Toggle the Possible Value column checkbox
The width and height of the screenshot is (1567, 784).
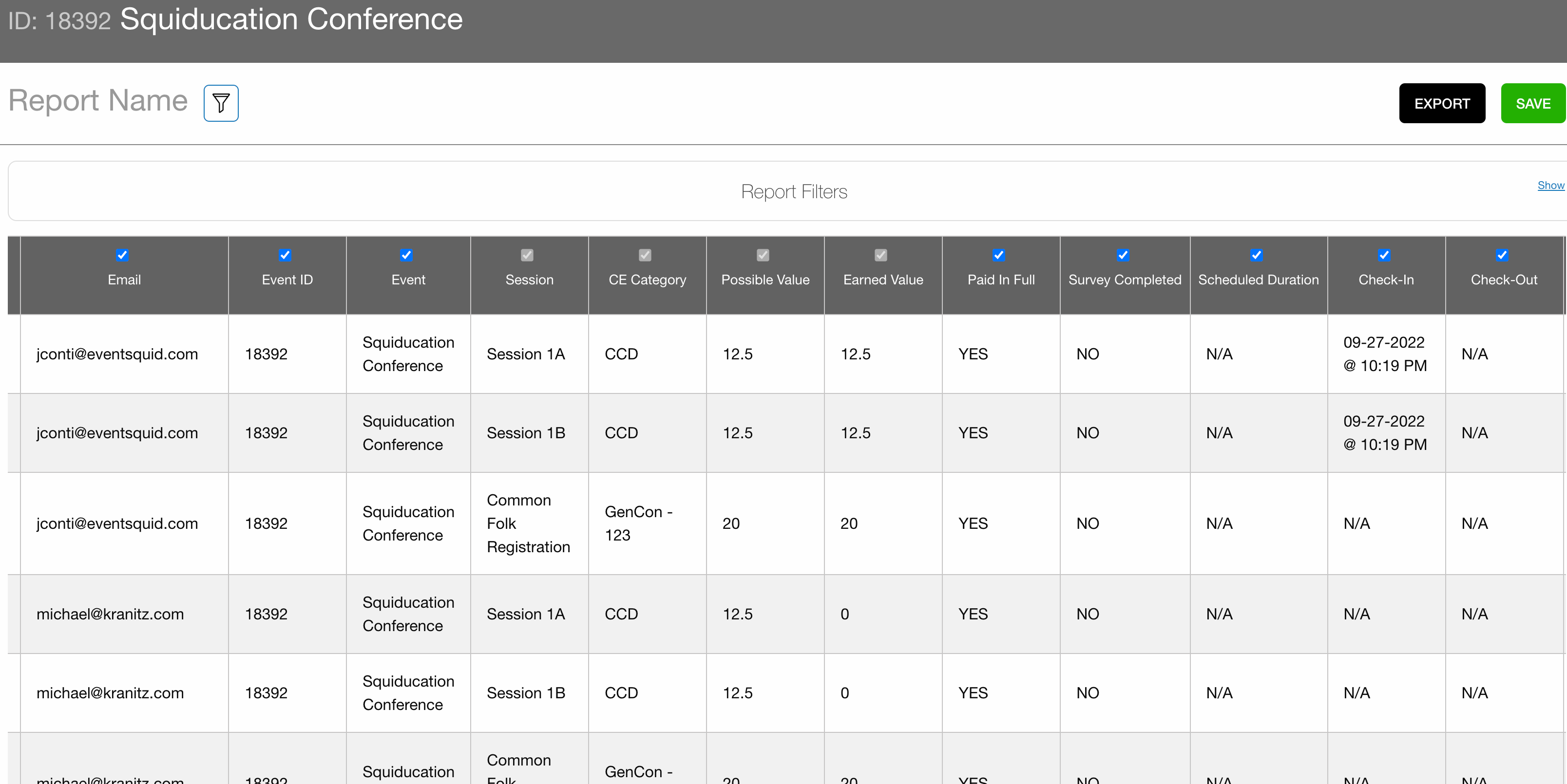[763, 255]
